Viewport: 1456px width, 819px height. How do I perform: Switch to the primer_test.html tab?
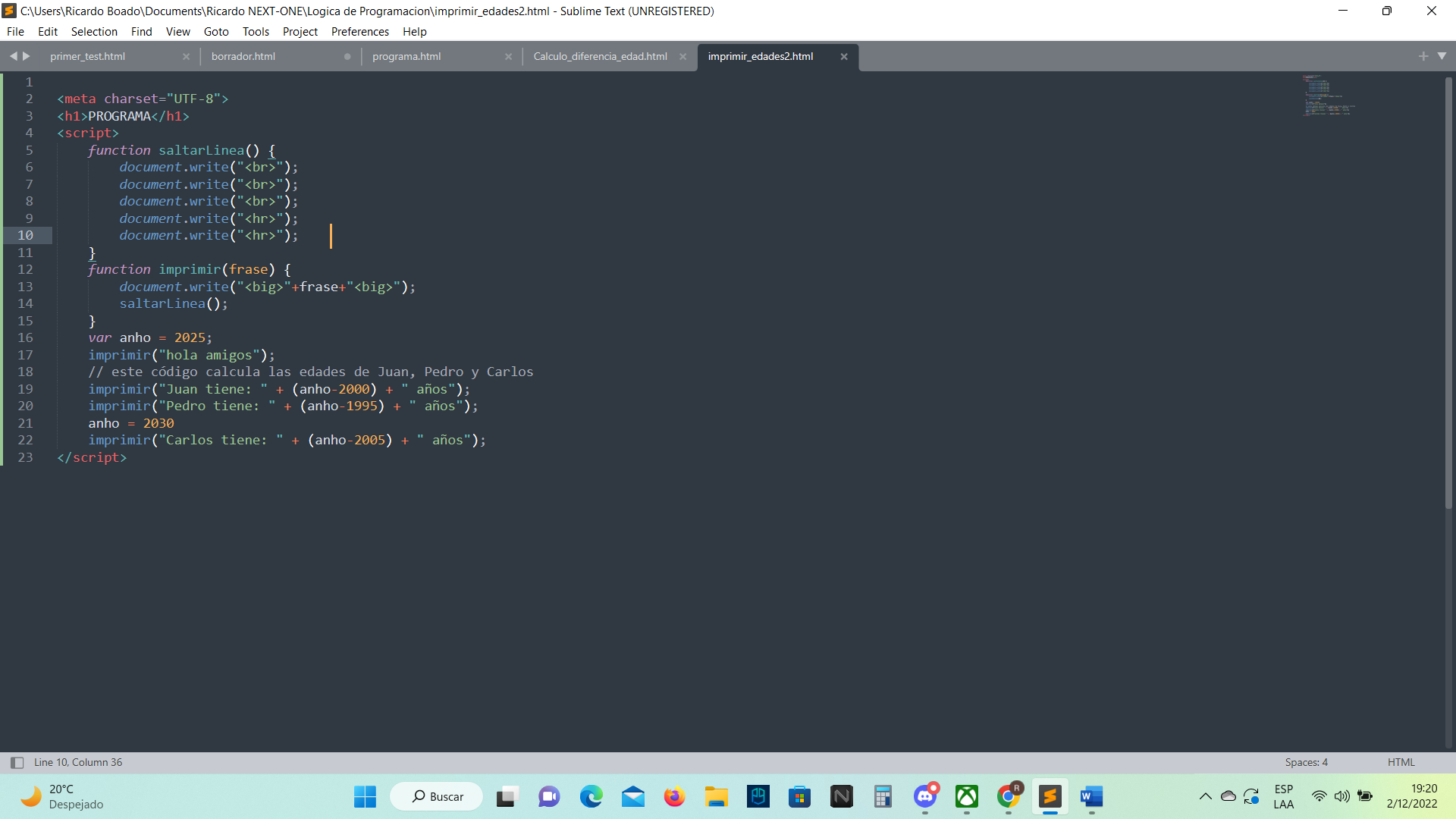point(88,56)
